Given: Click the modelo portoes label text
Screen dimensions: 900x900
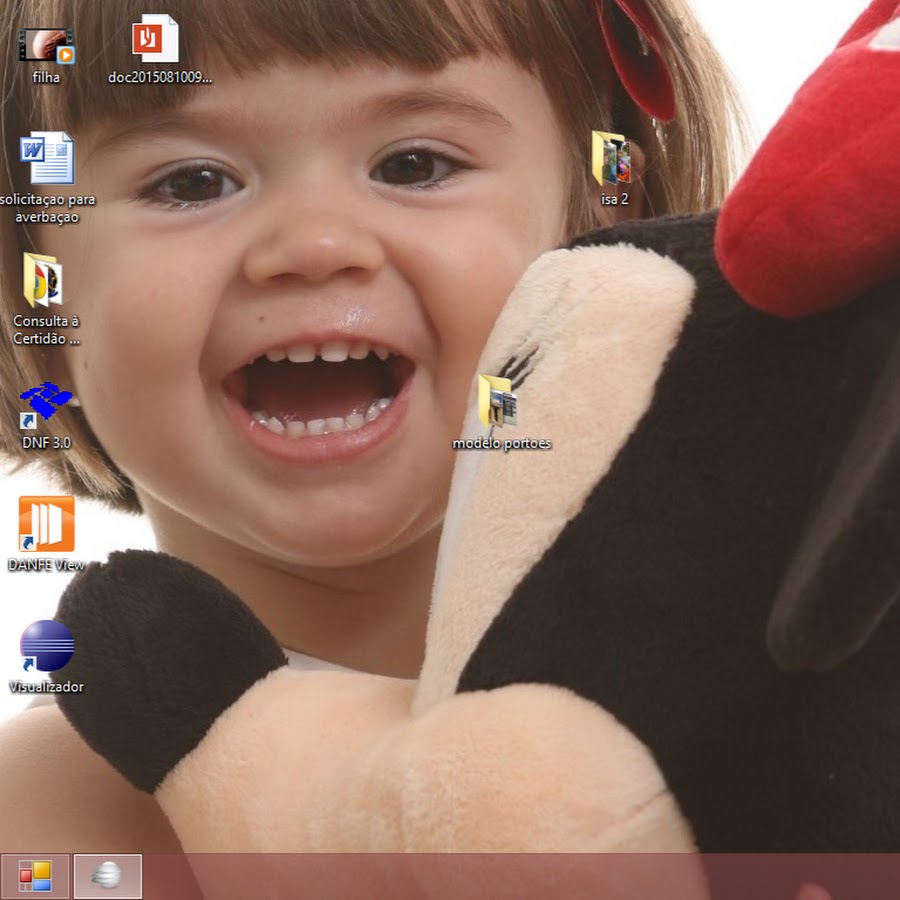Looking at the screenshot, I should (502, 443).
